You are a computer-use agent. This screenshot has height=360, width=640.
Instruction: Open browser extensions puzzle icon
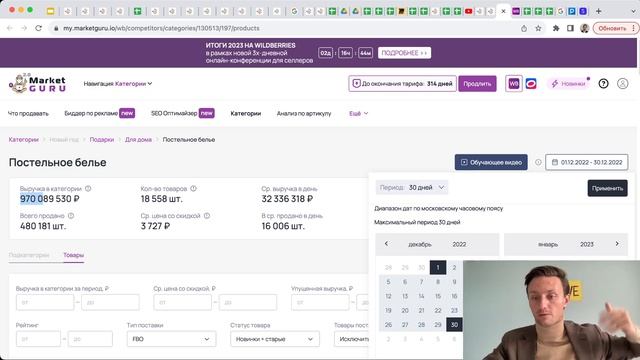[556, 28]
